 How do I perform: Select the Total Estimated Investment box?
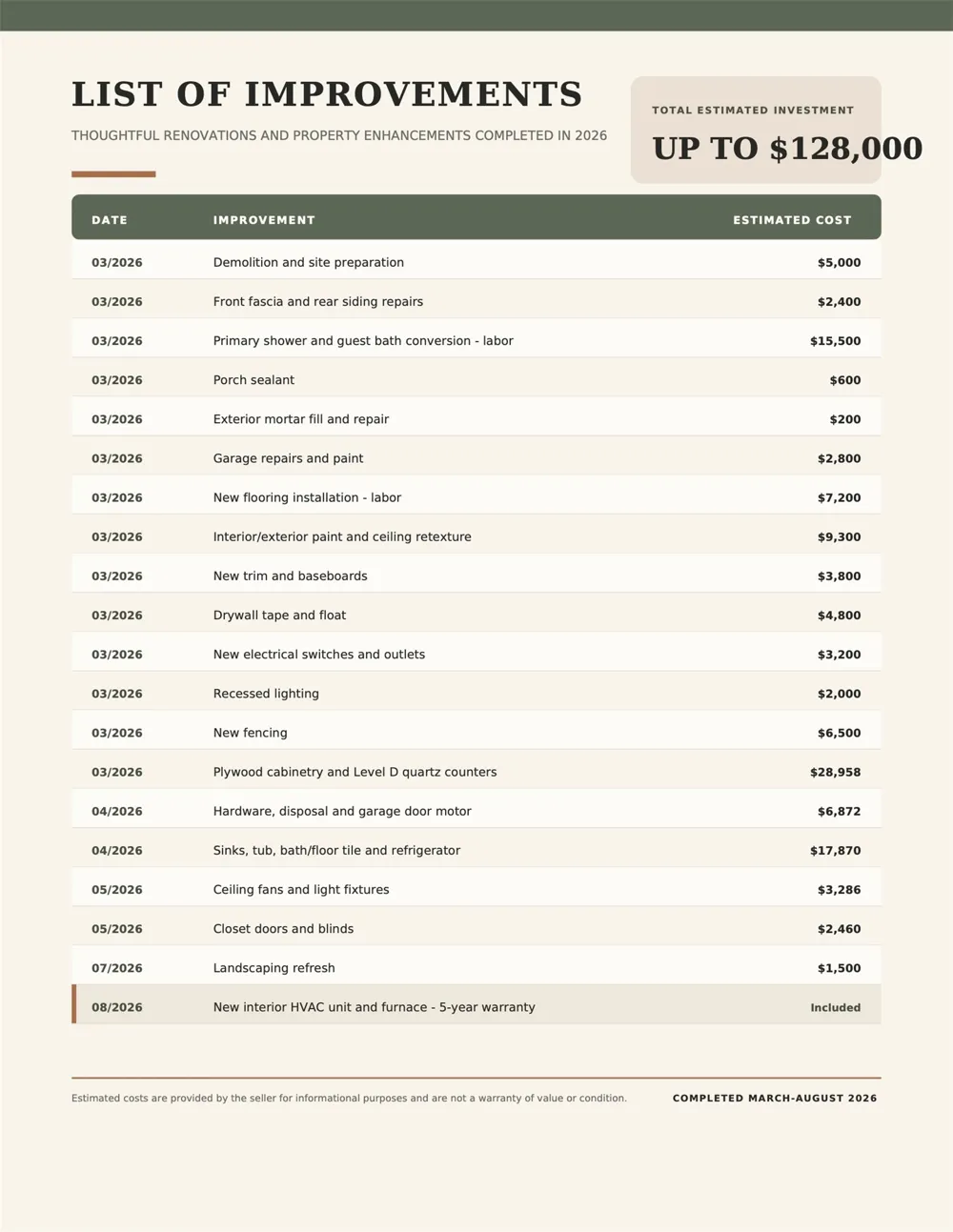click(756, 130)
